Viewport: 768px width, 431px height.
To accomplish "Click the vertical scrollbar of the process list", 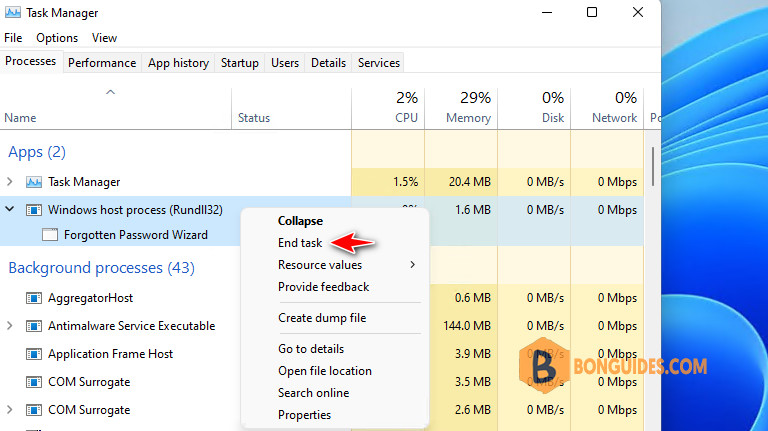I will pyautogui.click(x=653, y=167).
